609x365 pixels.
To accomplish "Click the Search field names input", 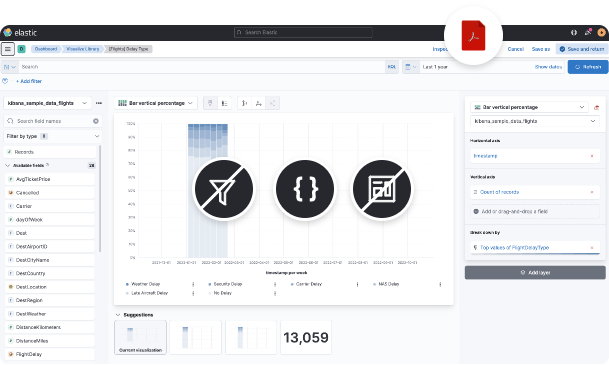I will pos(52,121).
